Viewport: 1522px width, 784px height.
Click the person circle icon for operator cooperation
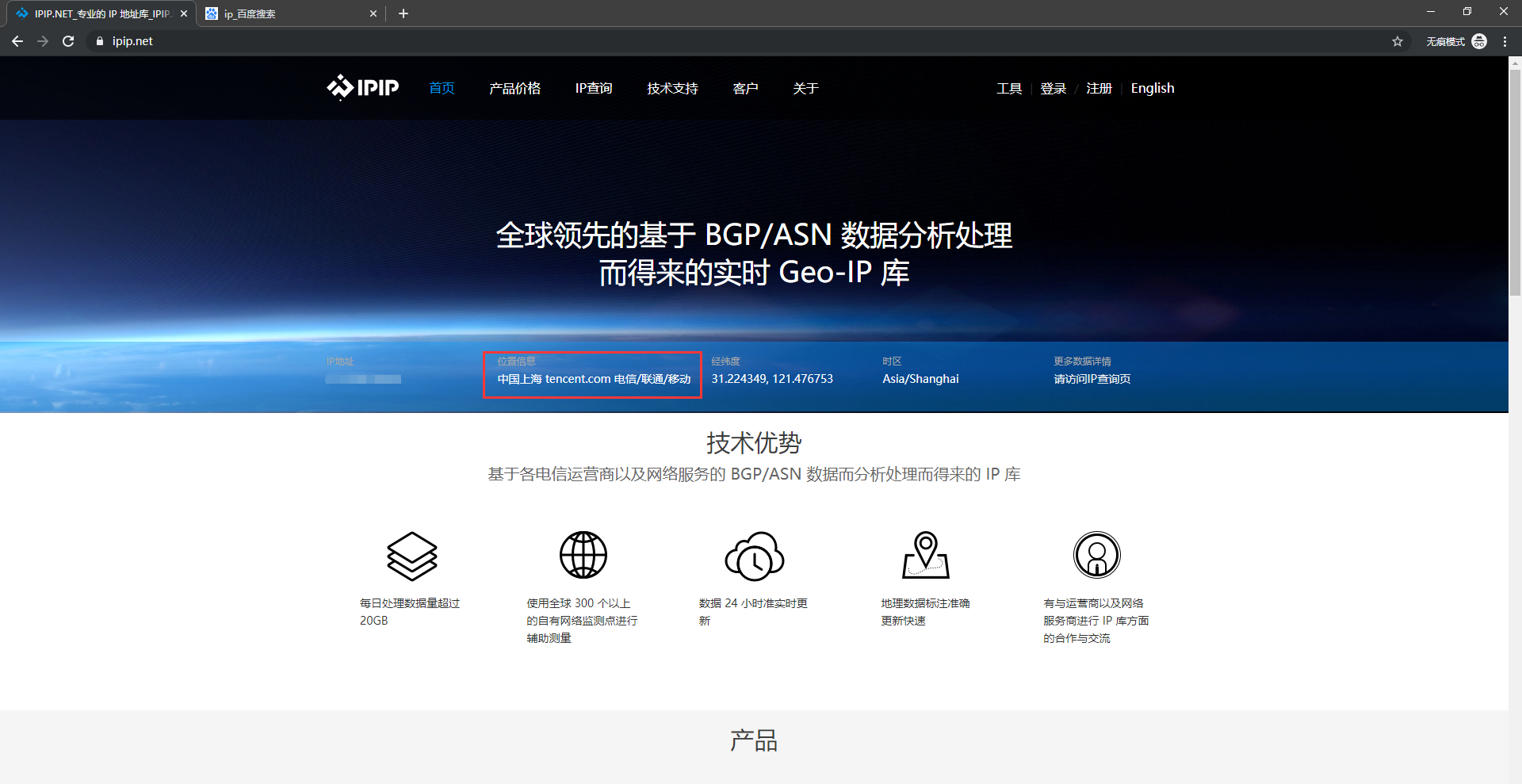(1097, 555)
